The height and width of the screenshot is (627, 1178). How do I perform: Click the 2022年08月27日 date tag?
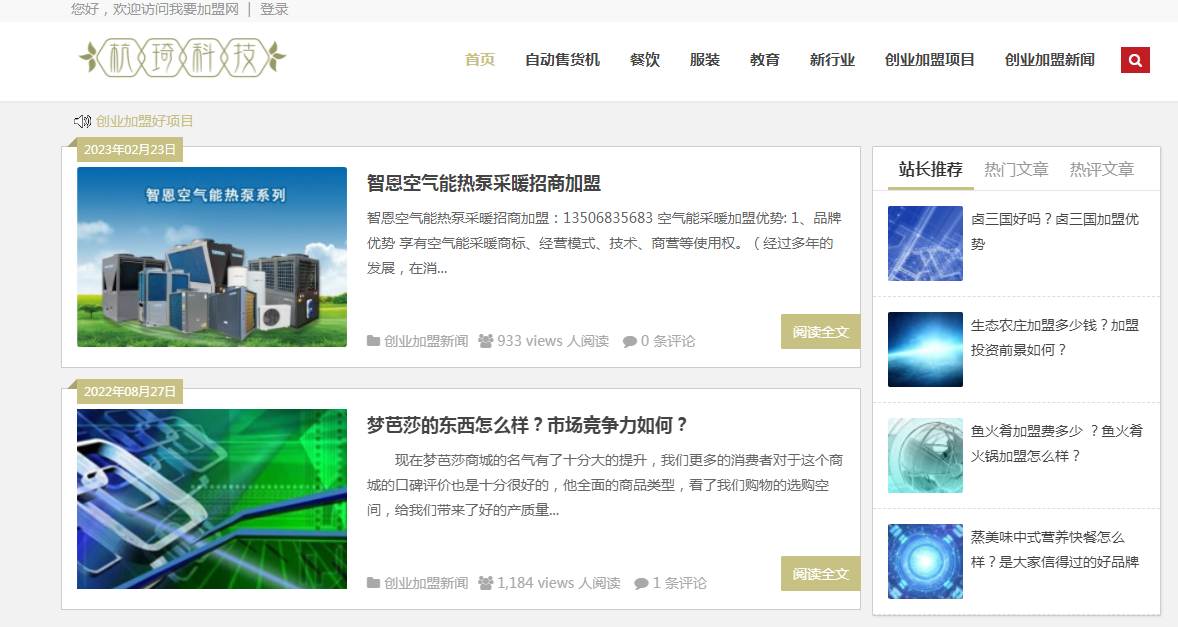[x=130, y=391]
